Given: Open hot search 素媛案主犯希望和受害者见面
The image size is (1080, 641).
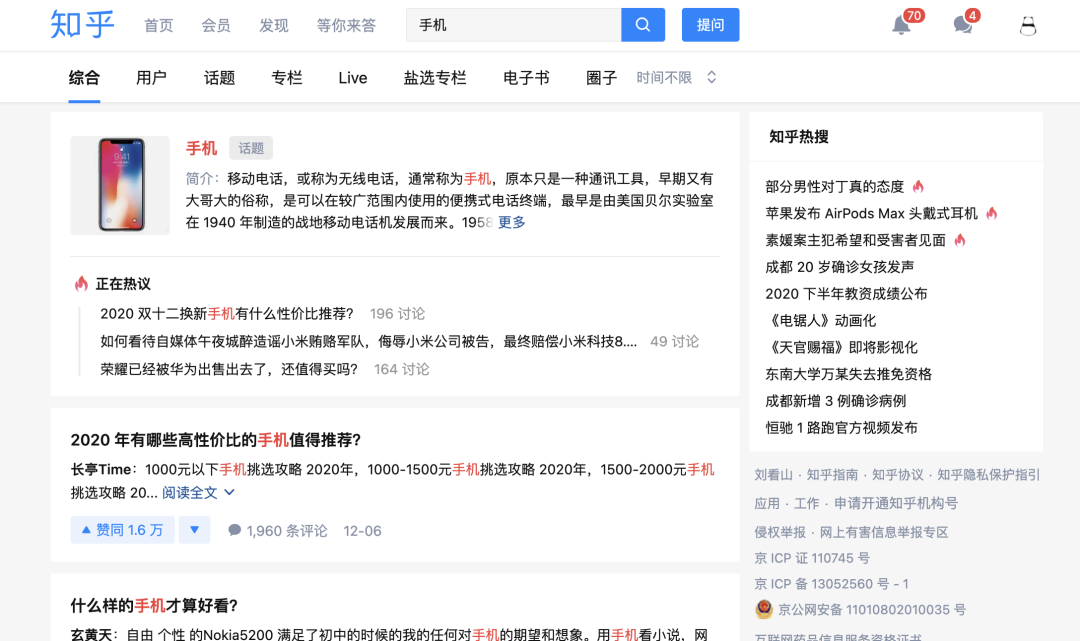Looking at the screenshot, I should (855, 240).
